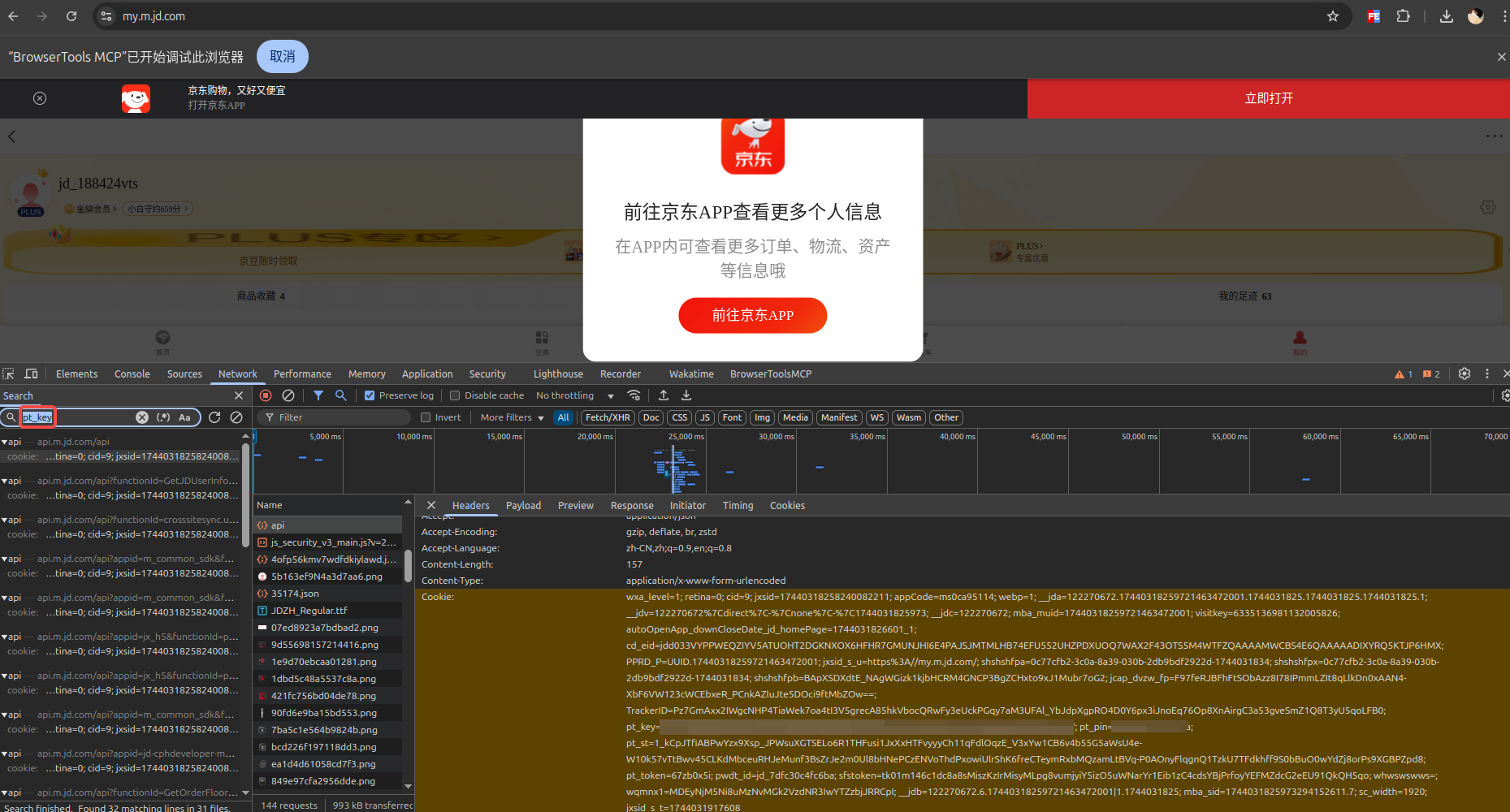
Task: Open network search with the magnifier icon
Action: coord(341,395)
